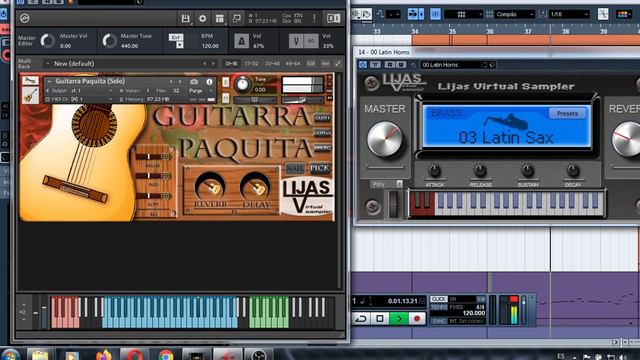Click the tuning fork reference tone icon

pos(296,41)
